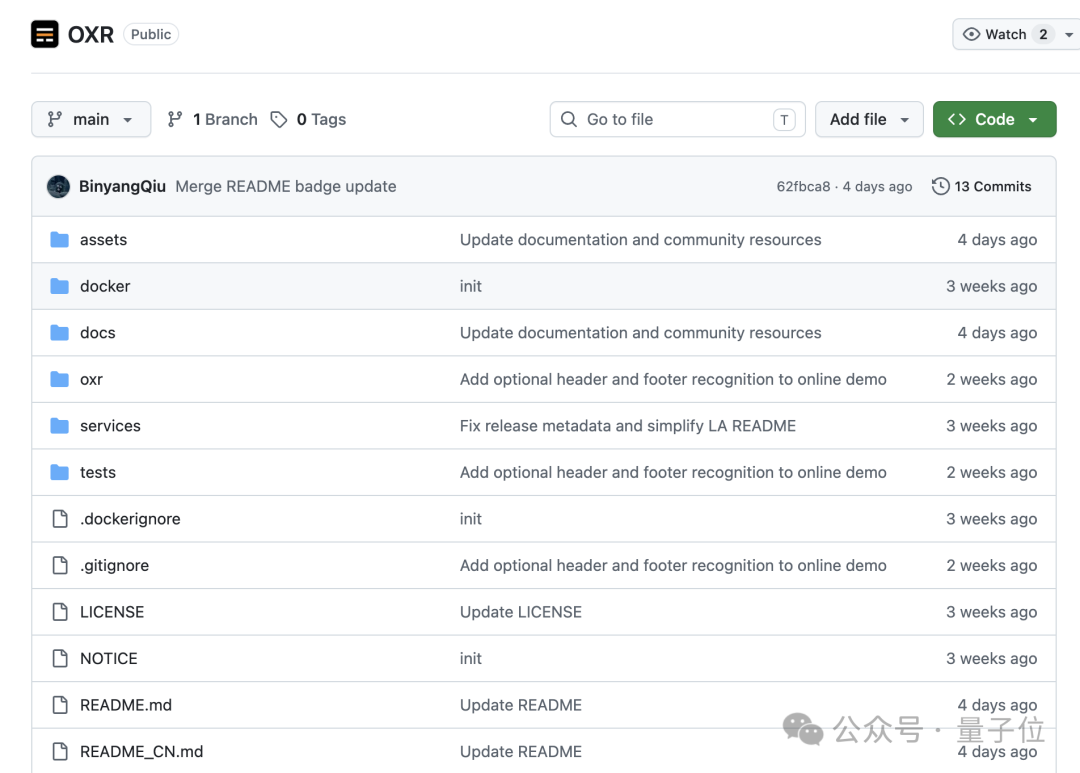Expand the Watch options dropdown arrow
Image resolution: width=1080 pixels, height=773 pixels.
click(1069, 34)
